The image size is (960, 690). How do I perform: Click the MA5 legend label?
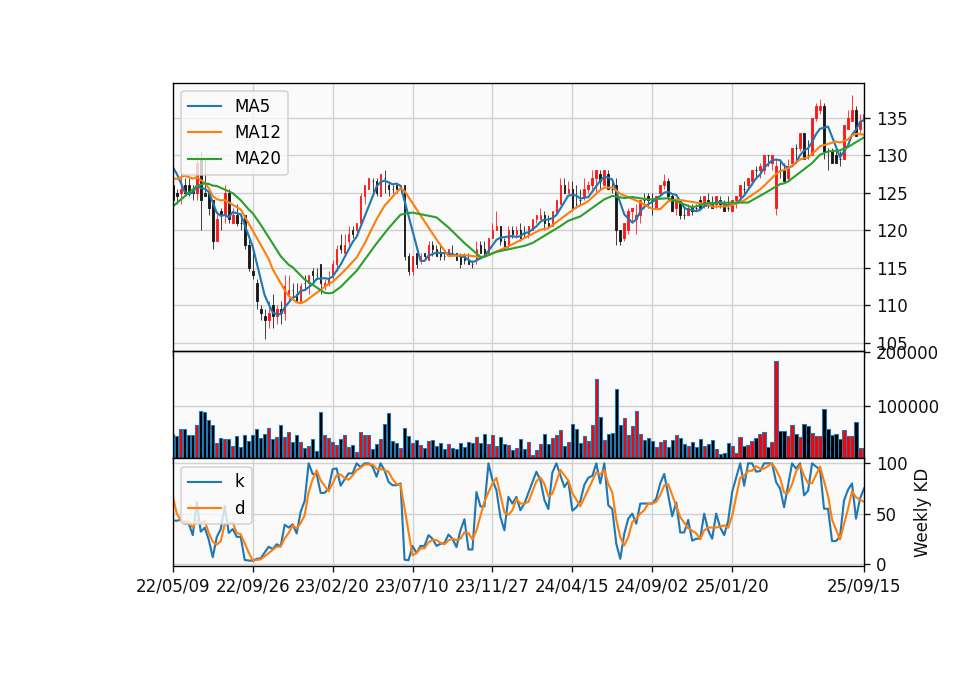click(x=252, y=106)
